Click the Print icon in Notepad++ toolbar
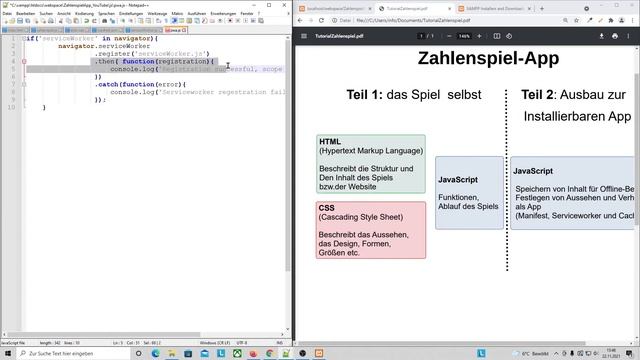The width and height of the screenshot is (640, 360). 51,21
